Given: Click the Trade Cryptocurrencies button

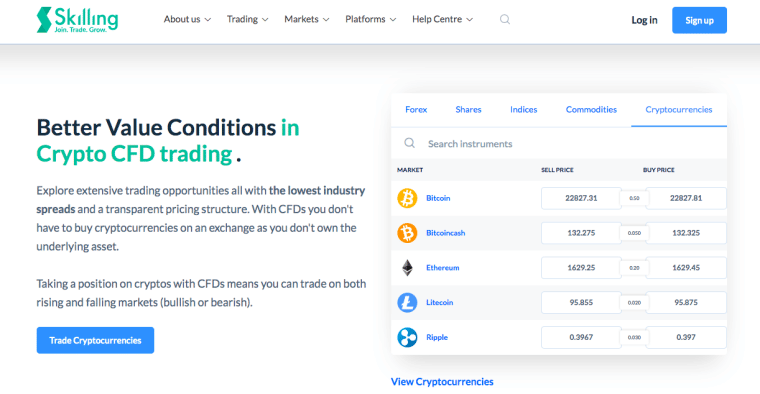Looking at the screenshot, I should (95, 340).
